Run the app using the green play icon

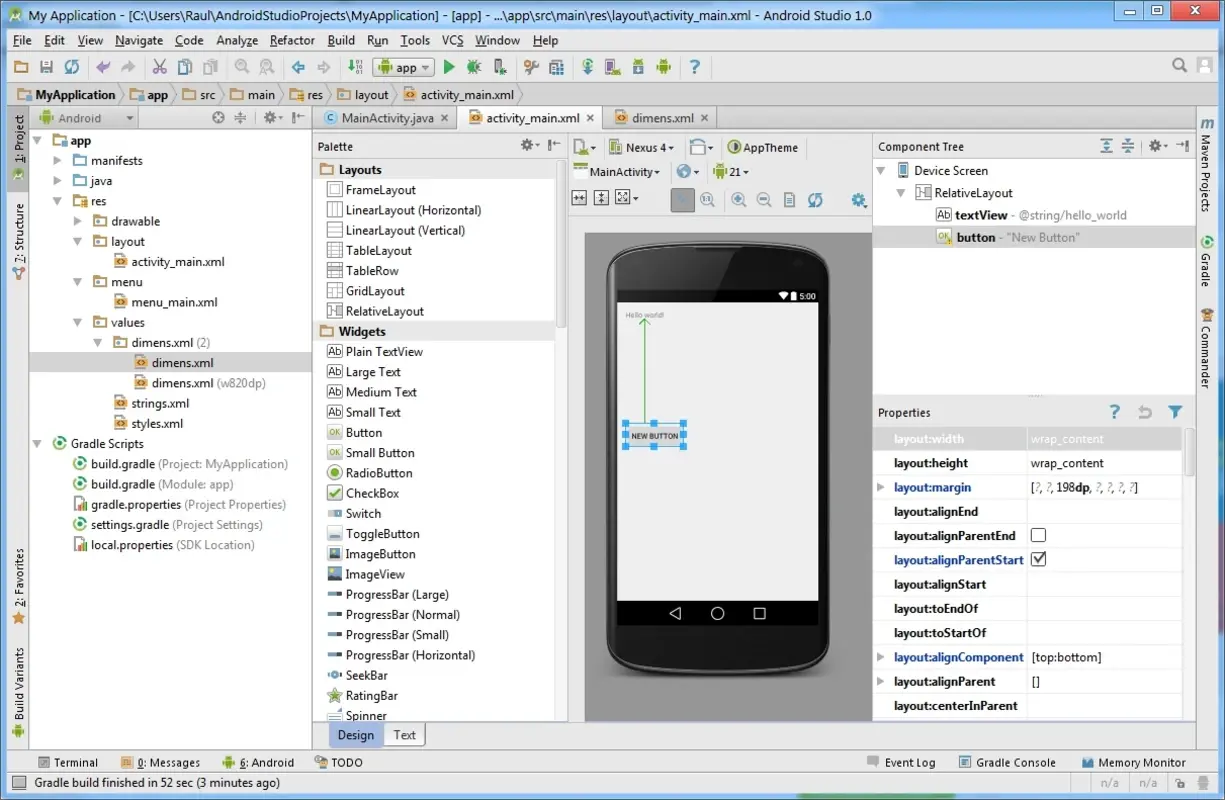coord(449,67)
